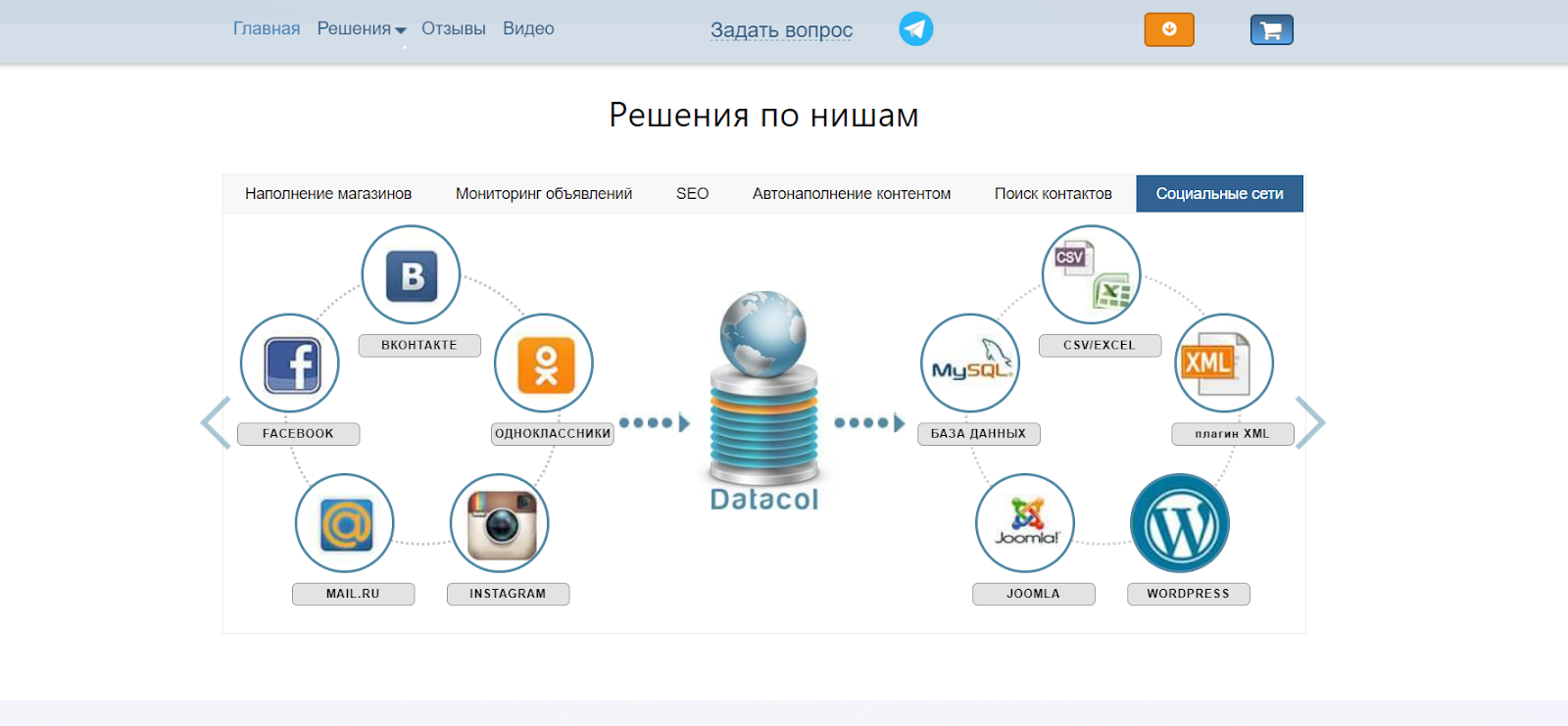This screenshot has width=1568, height=726.
Task: Open the Отзывы nav link
Action: point(454,29)
